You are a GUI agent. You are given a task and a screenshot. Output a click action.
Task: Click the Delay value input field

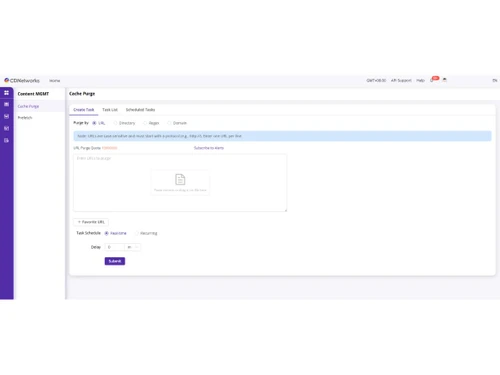[x=115, y=247]
